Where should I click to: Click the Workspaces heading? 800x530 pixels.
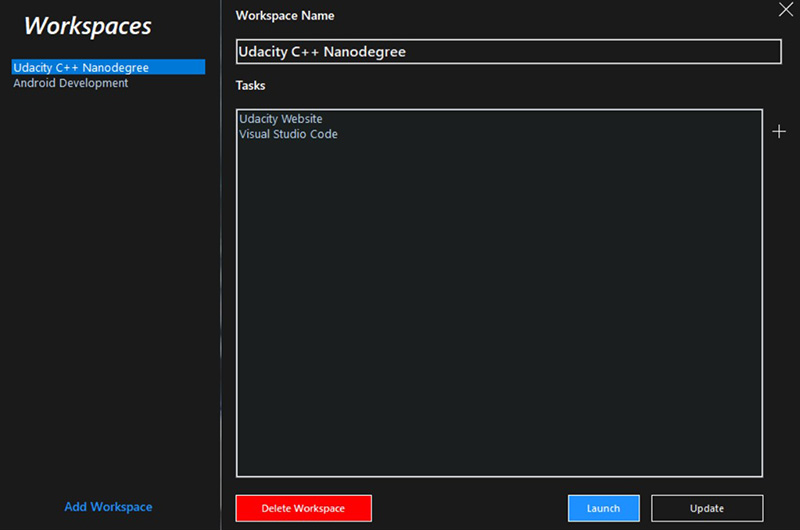88,26
